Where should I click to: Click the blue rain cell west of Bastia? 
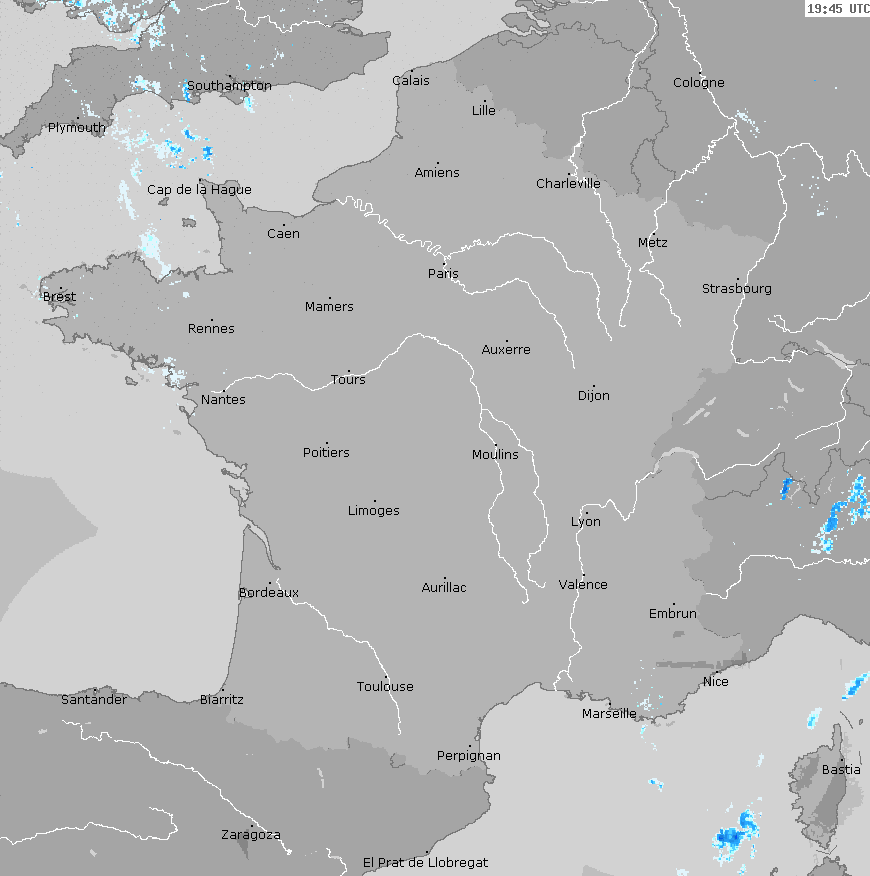pyautogui.click(x=737, y=832)
